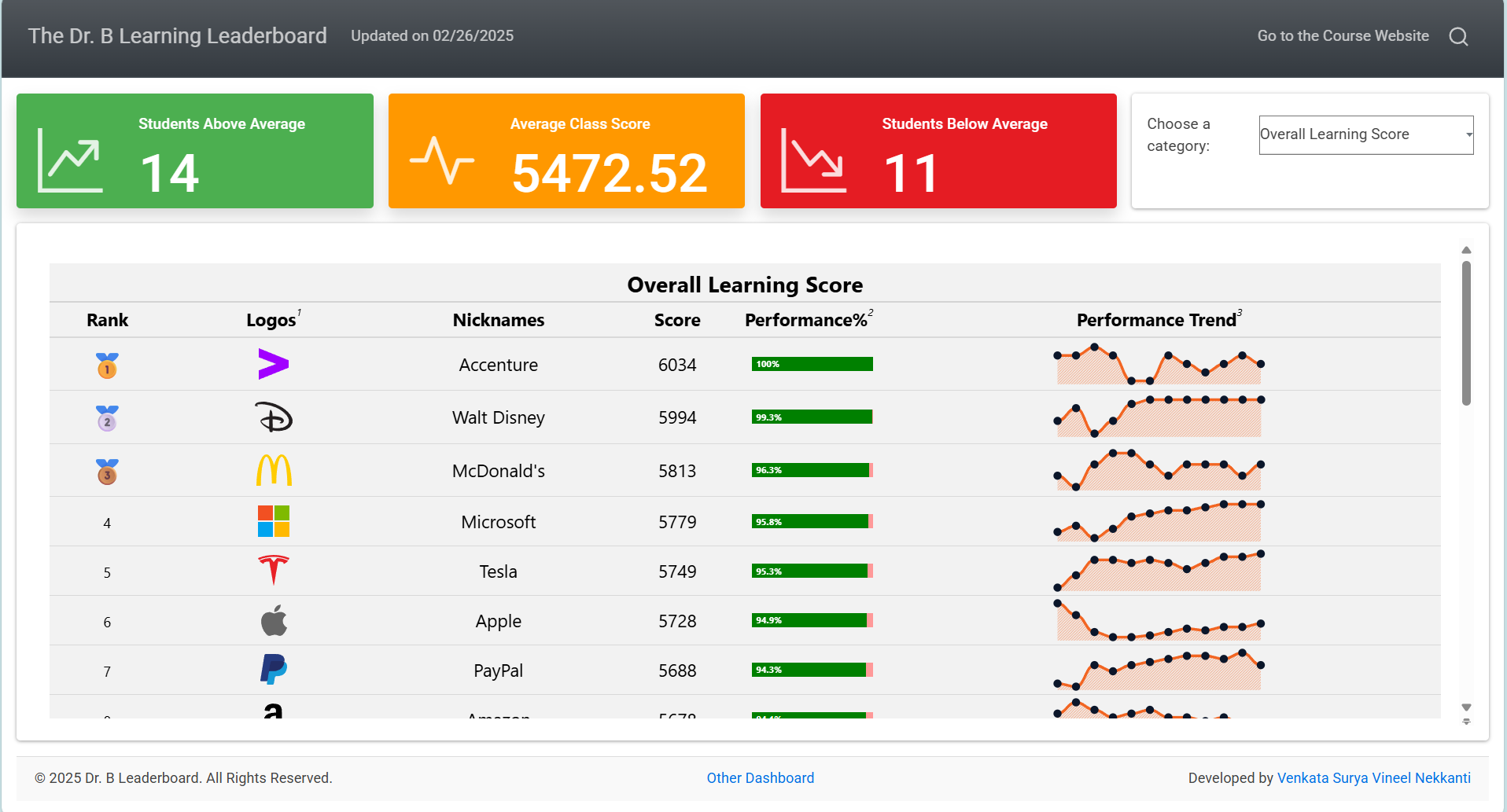The height and width of the screenshot is (812, 1507).
Task: Click the Rank column header
Action: [x=107, y=320]
